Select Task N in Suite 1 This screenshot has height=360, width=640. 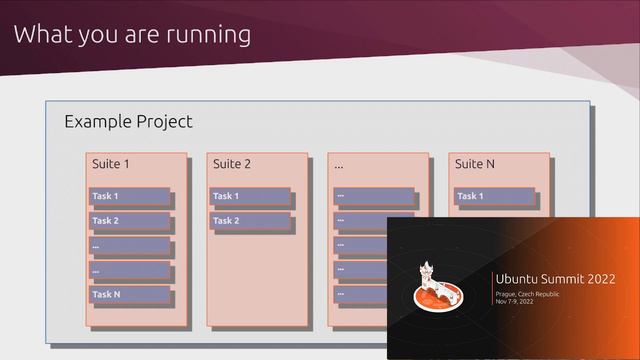[x=130, y=294]
